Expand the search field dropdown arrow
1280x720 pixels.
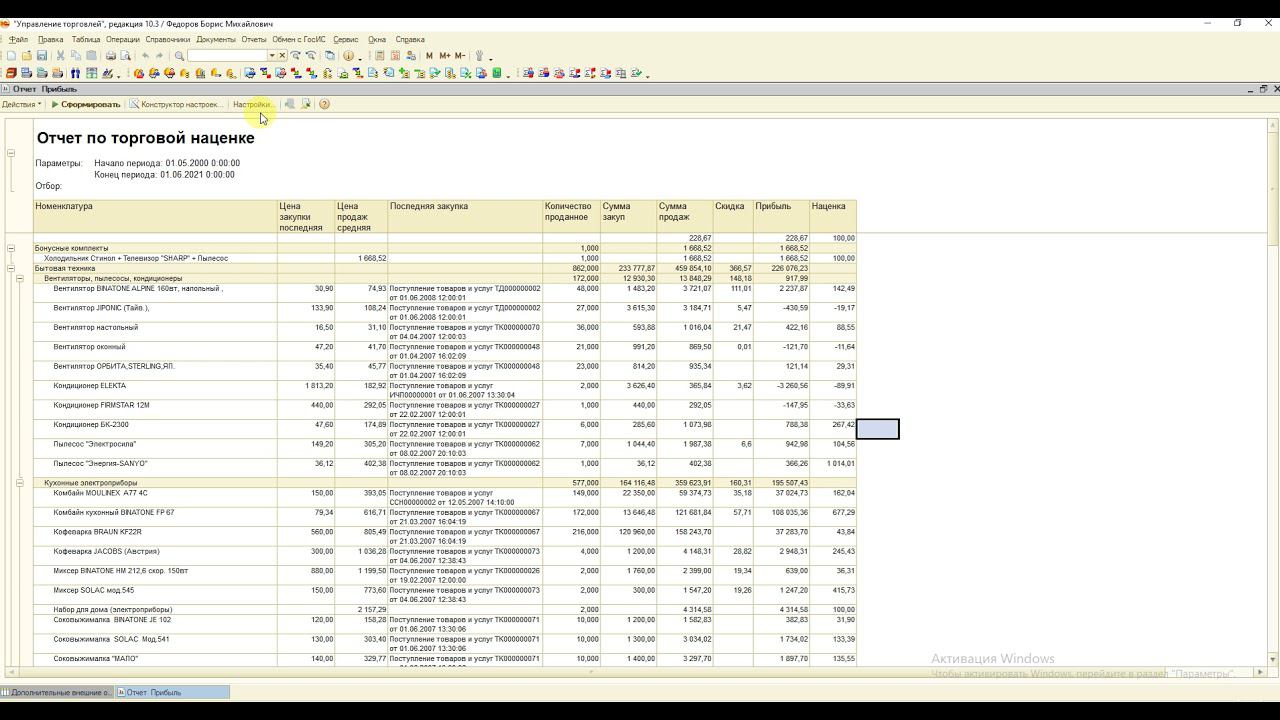click(x=271, y=56)
